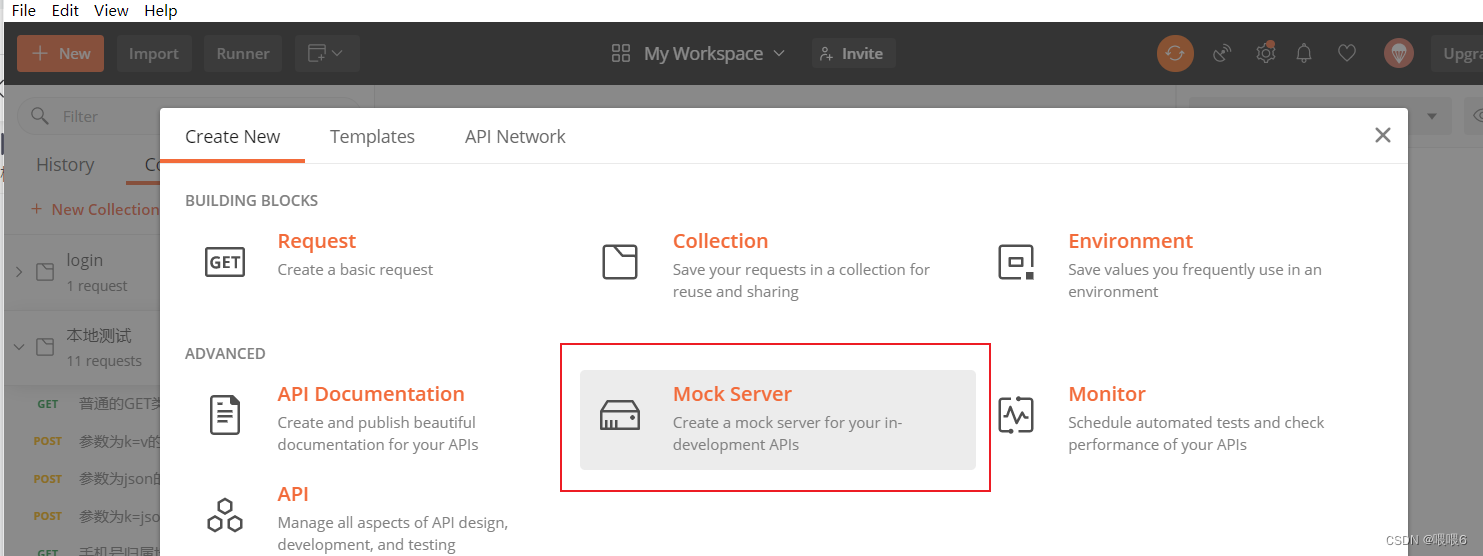The width and height of the screenshot is (1483, 556).
Task: Switch to the Templates tab
Action: 372,136
